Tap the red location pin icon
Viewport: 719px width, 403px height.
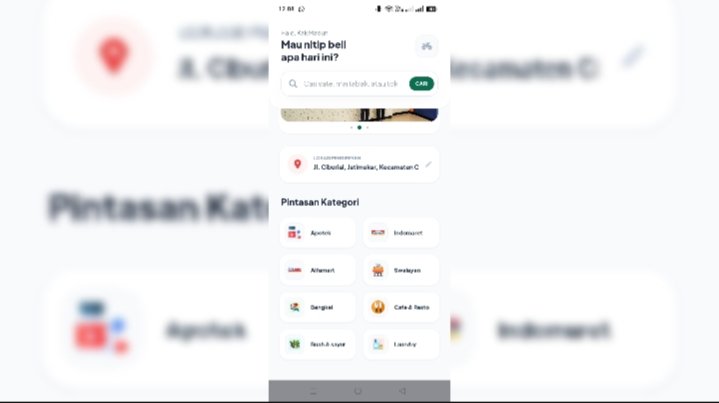point(298,164)
